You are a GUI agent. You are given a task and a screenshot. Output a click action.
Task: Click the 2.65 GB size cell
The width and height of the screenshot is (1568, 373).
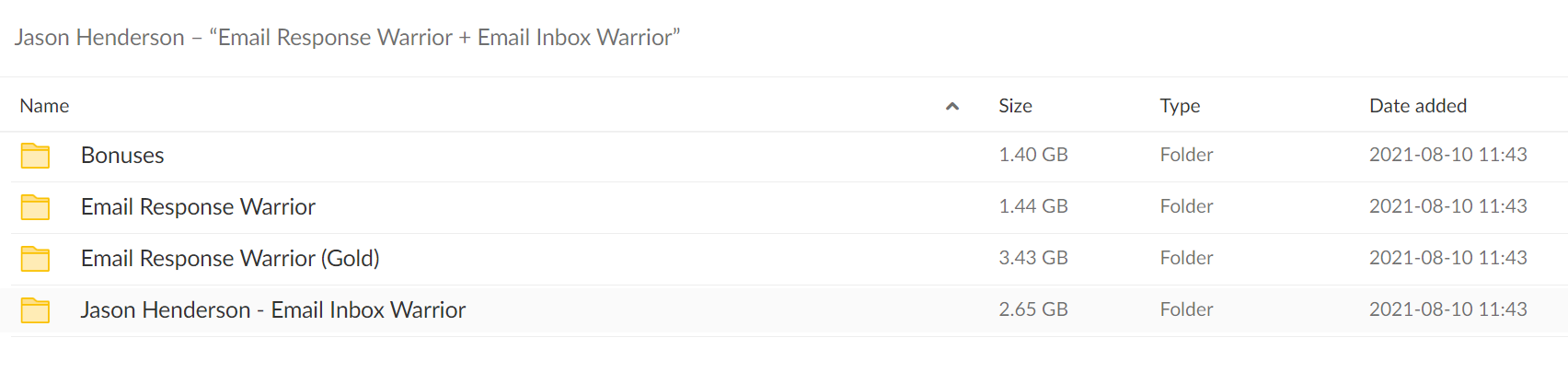[x=1033, y=309]
